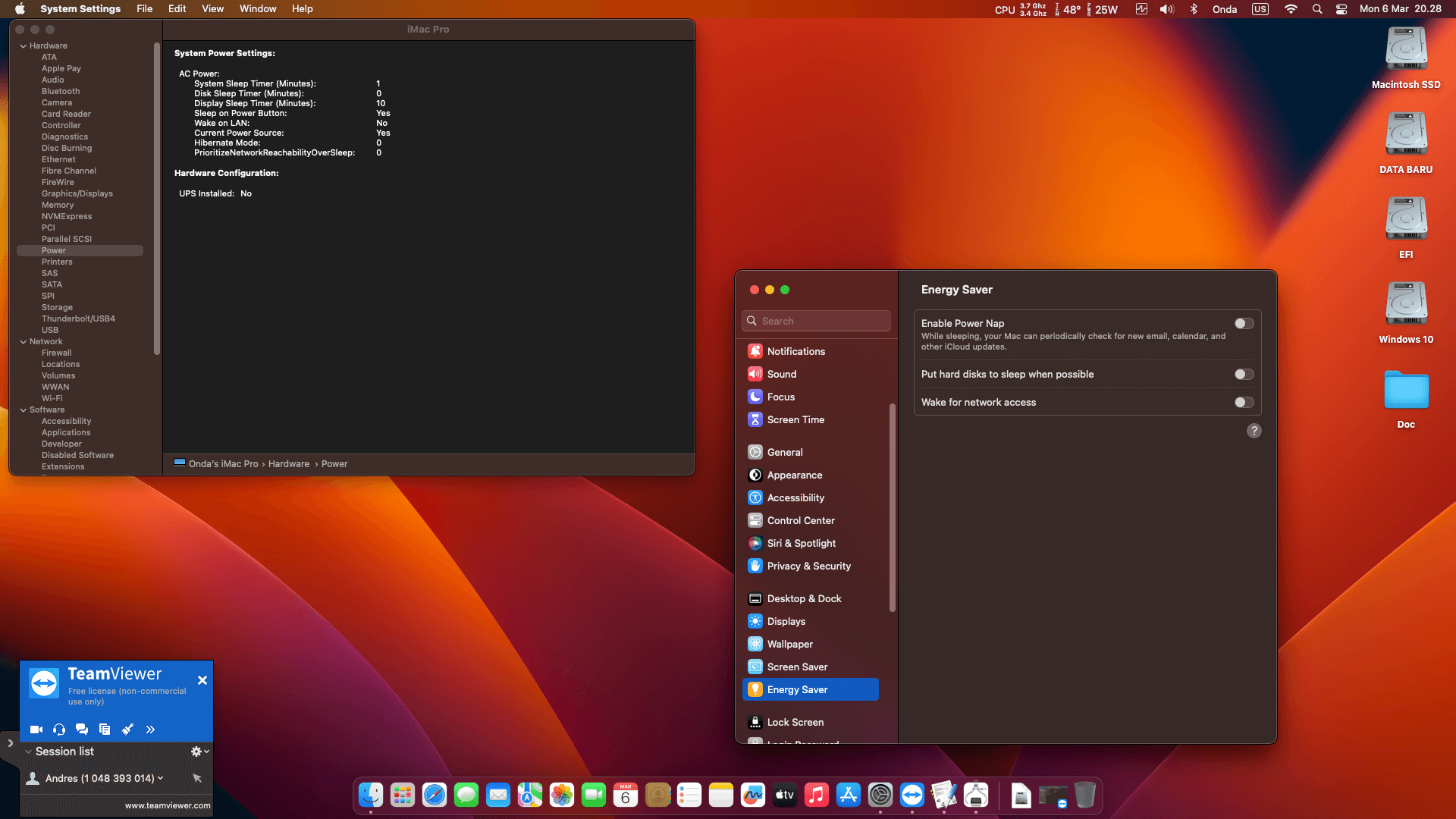This screenshot has width=1456, height=819.
Task: Open TeamViewer audio headset icon
Action: [x=59, y=730]
